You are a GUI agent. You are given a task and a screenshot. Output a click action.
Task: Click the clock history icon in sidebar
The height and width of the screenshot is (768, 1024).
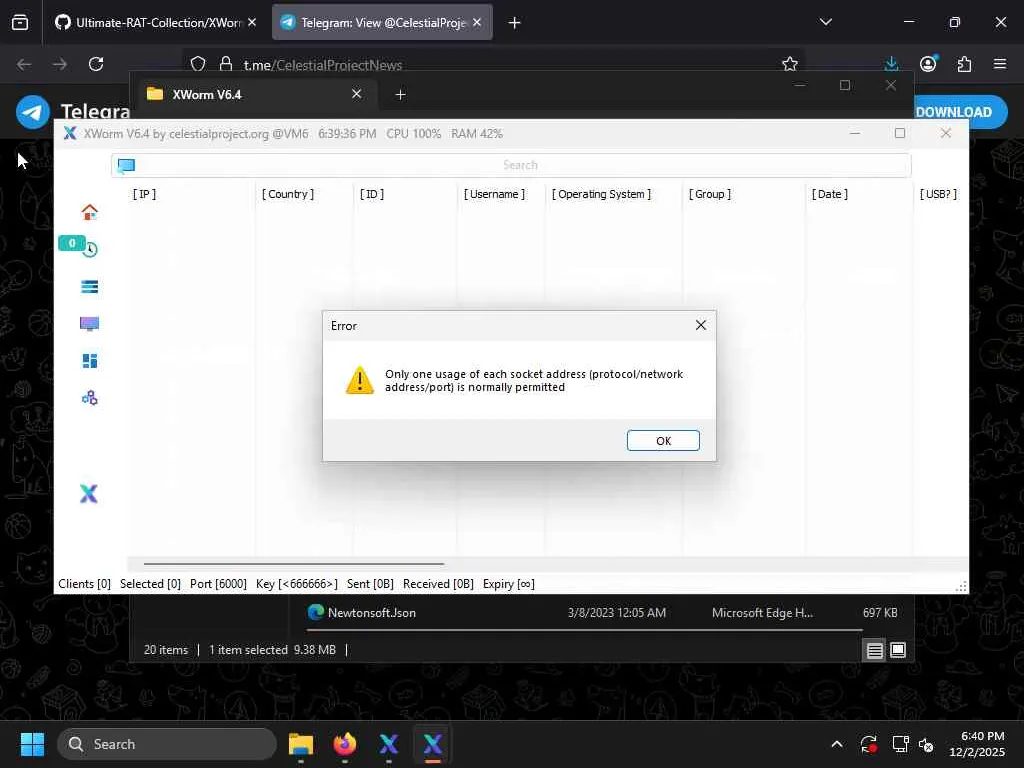pyautogui.click(x=91, y=249)
